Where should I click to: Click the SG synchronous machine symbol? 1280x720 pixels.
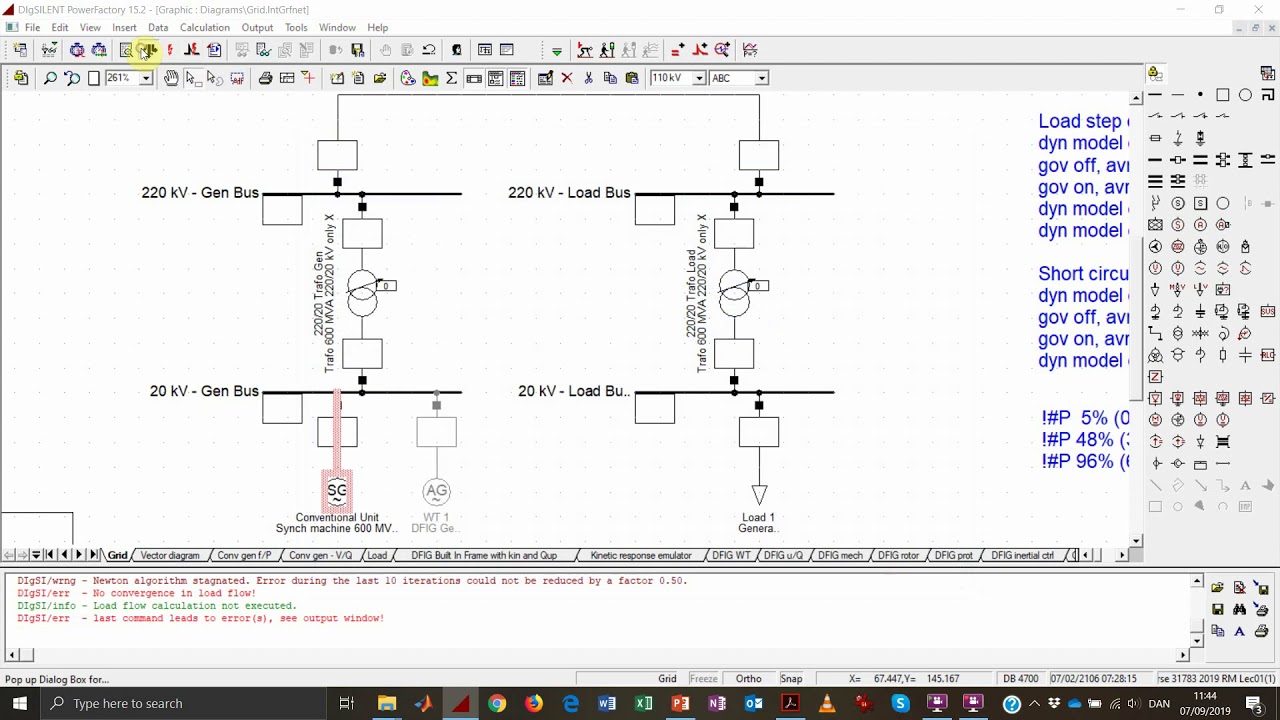pyautogui.click(x=337, y=491)
